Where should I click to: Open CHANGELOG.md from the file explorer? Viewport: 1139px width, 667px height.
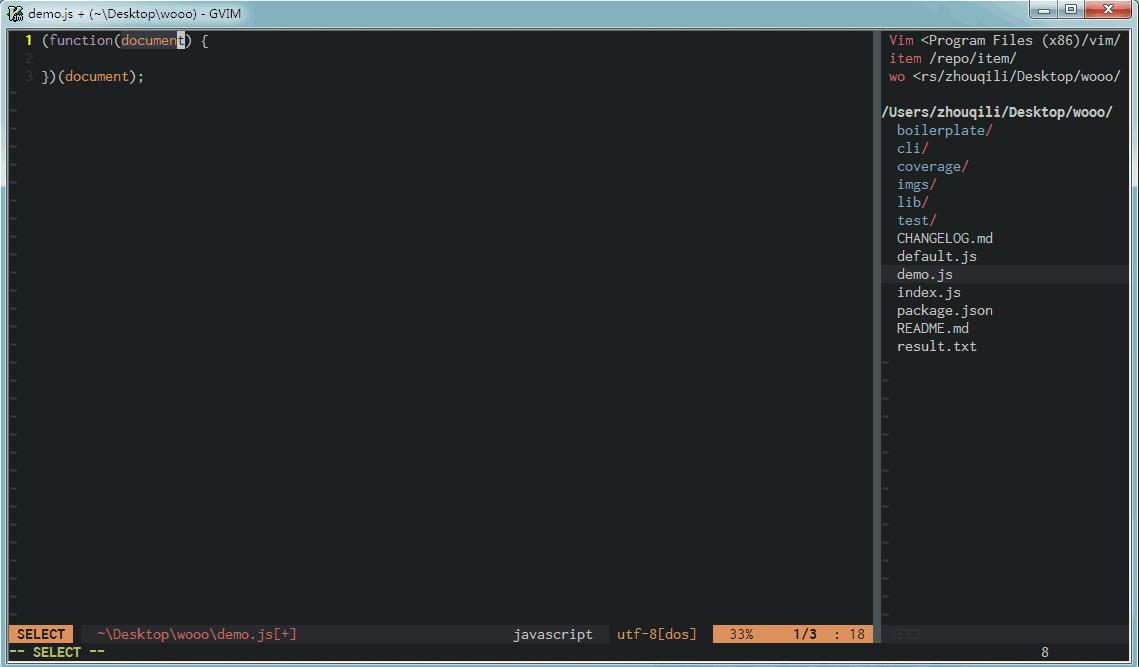[944, 238]
